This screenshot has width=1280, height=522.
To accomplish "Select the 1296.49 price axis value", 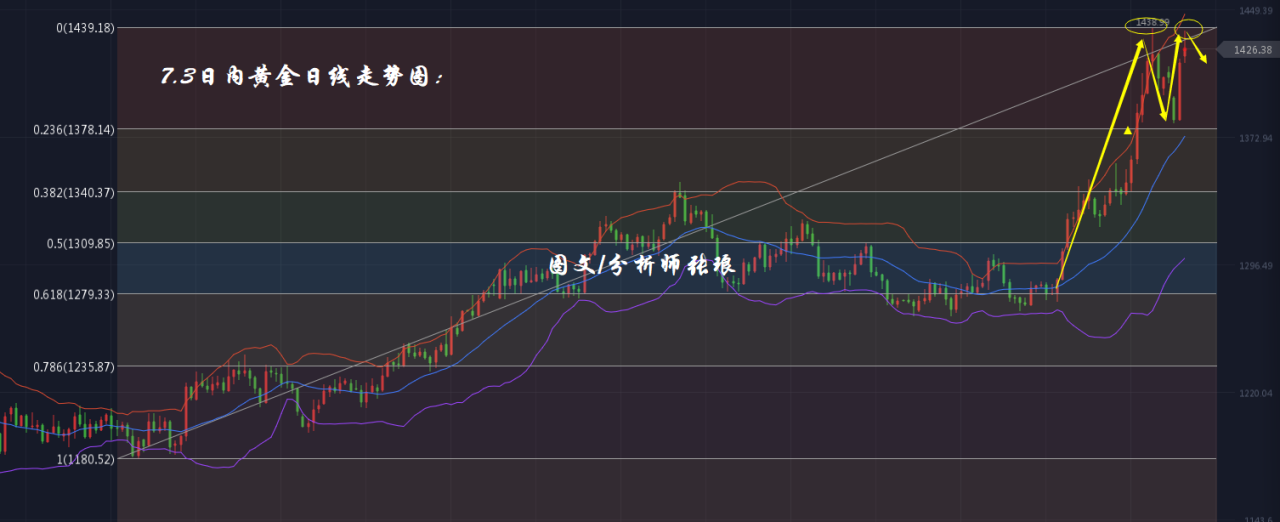I will click(1255, 266).
